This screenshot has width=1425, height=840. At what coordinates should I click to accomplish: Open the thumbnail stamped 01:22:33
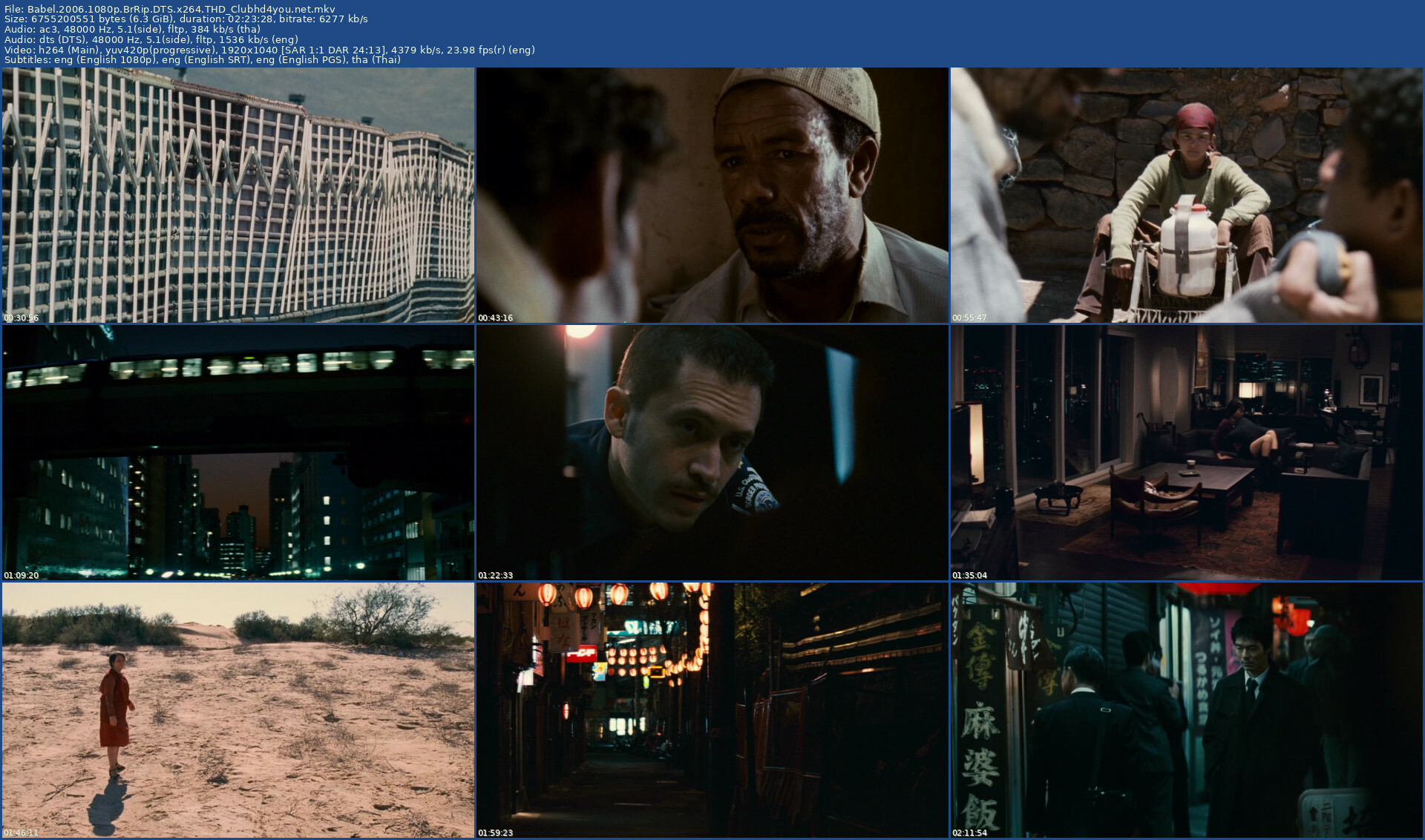tap(712, 453)
